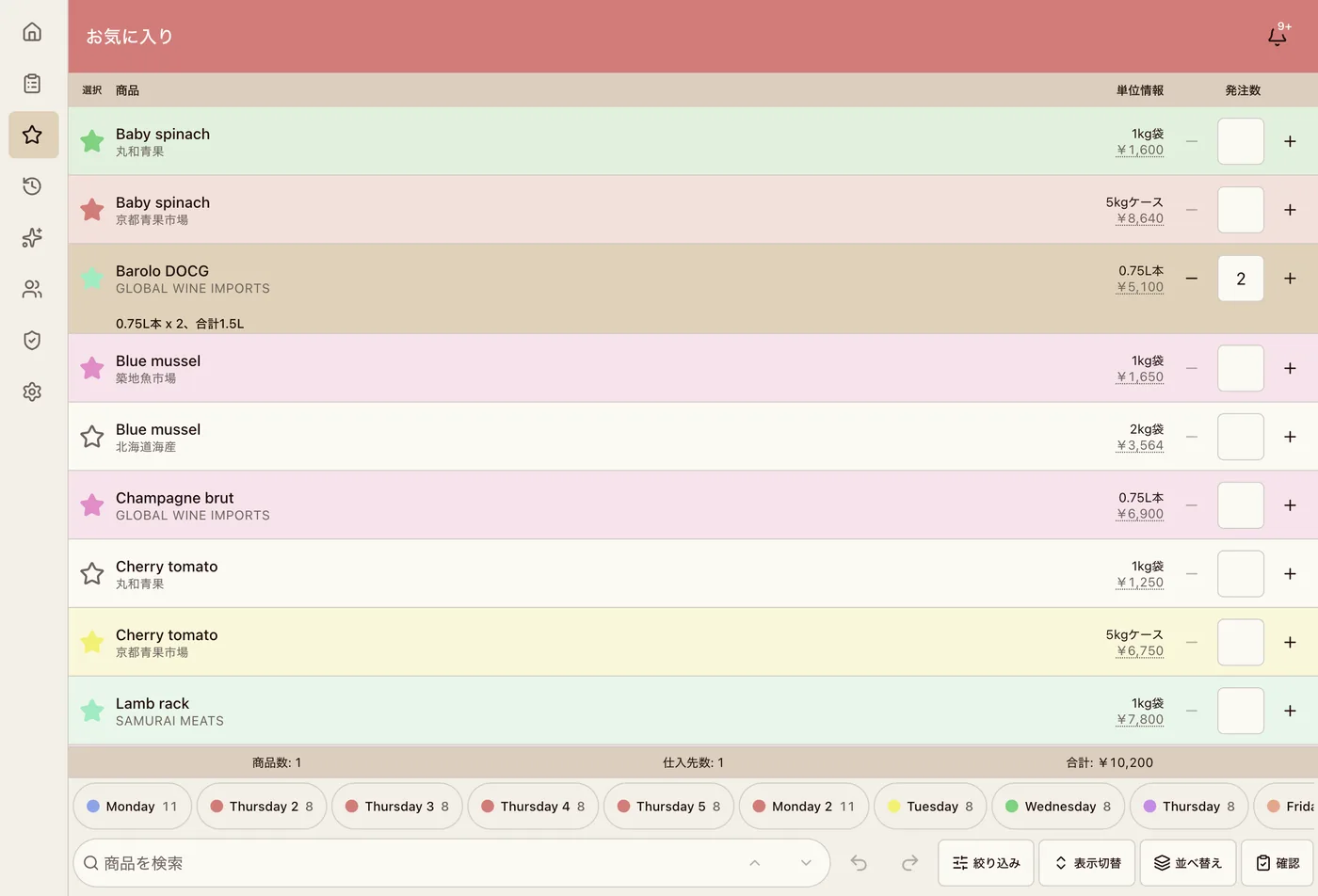The height and width of the screenshot is (896, 1318).
Task: Select the Monday 2 list chip
Action: (804, 807)
